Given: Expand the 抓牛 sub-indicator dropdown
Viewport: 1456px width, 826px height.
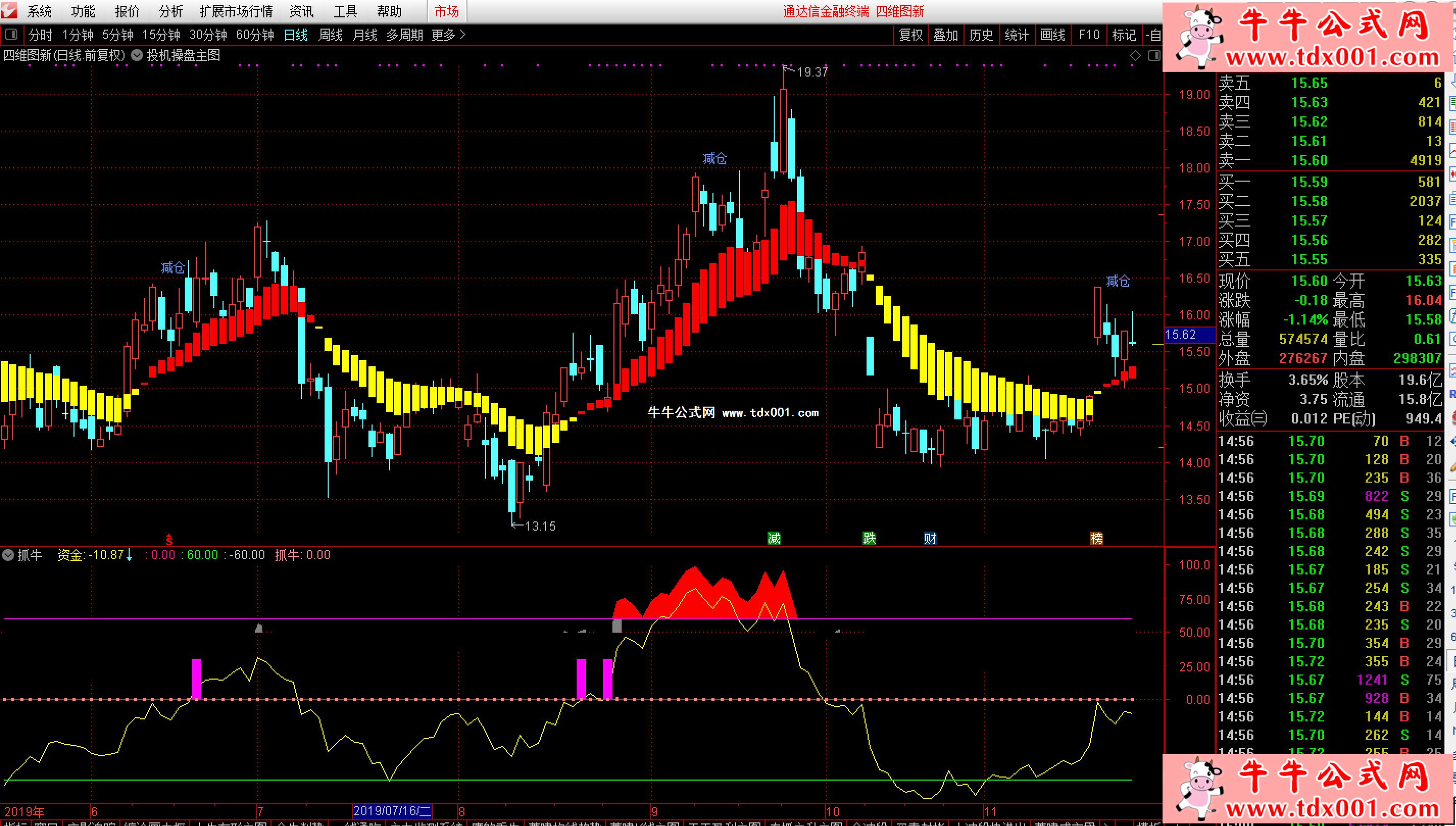Looking at the screenshot, I should (x=8, y=555).
